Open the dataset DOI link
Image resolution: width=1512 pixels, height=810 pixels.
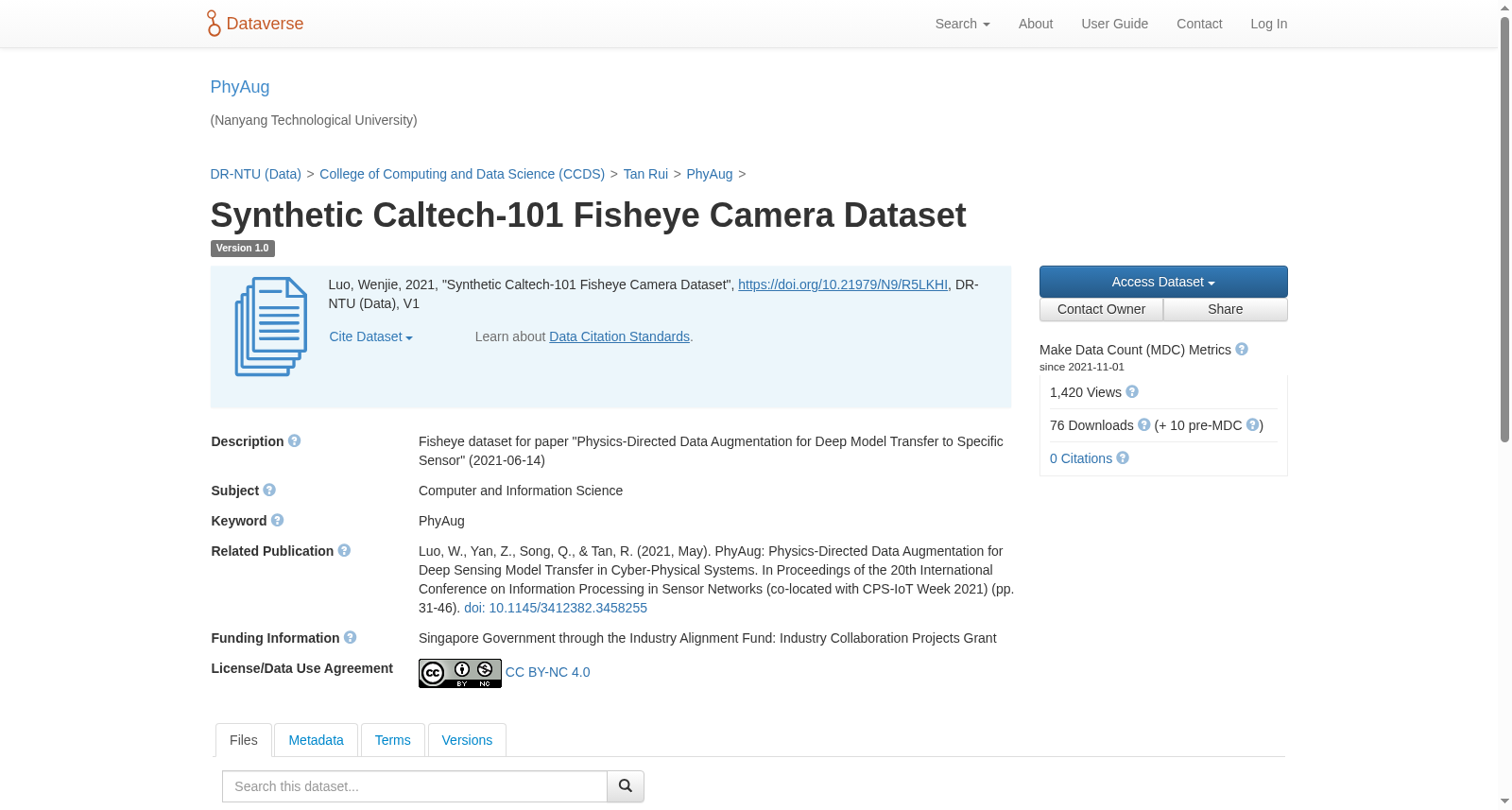click(843, 284)
